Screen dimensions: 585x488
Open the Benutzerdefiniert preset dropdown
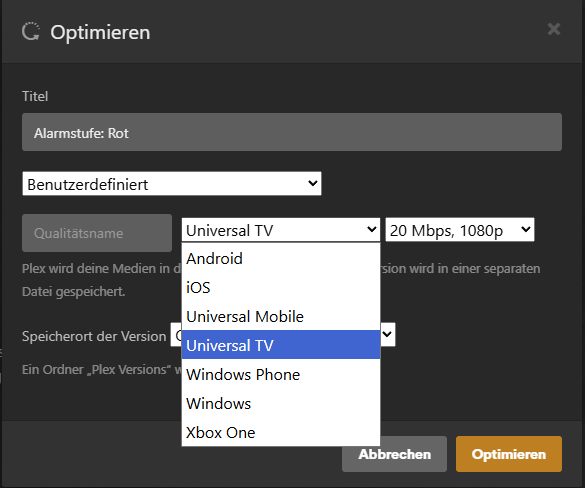[172, 184]
